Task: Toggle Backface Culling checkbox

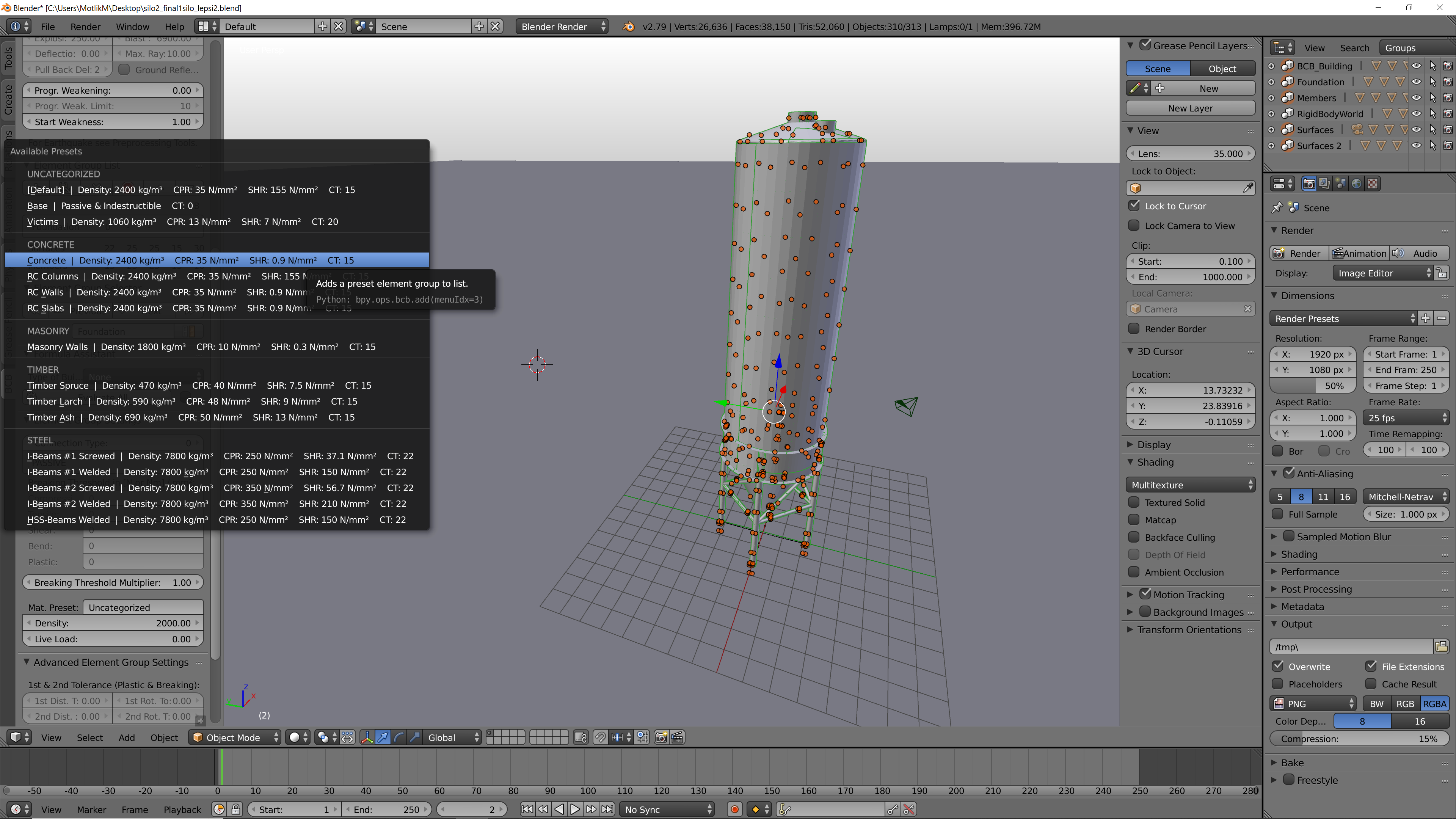Action: tap(1134, 537)
